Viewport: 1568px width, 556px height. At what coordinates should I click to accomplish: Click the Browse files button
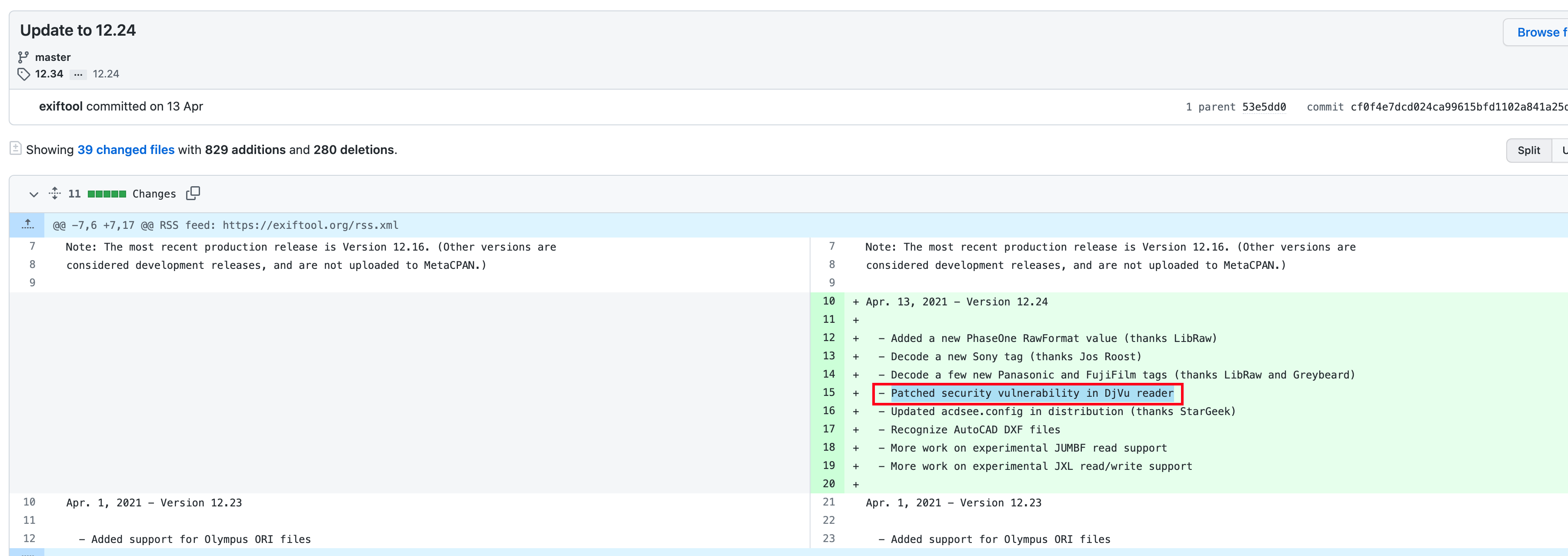click(1540, 32)
